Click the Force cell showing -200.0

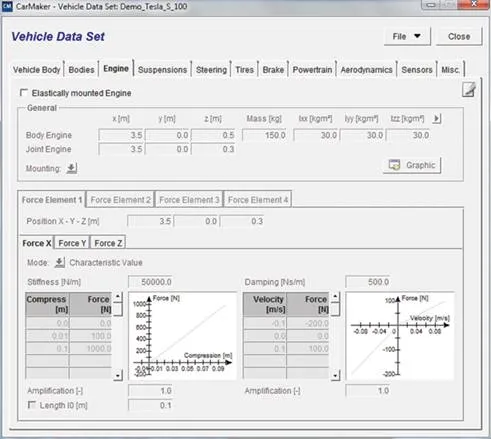(x=308, y=323)
